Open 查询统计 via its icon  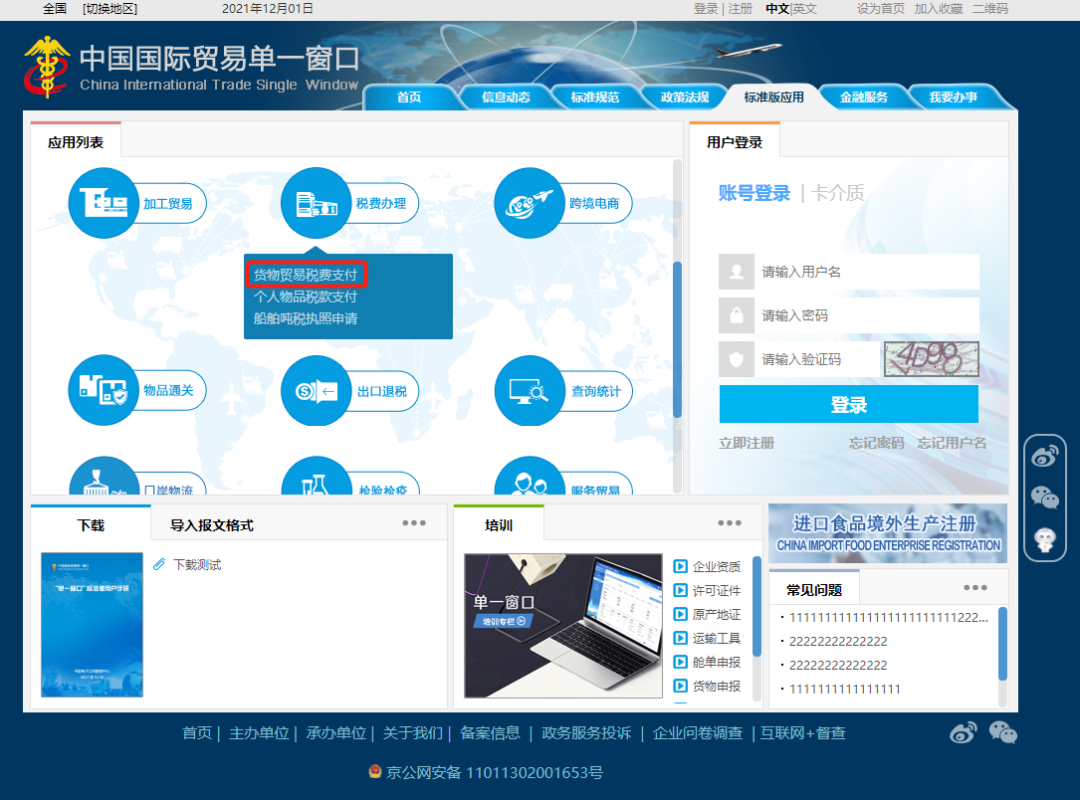click(528, 390)
